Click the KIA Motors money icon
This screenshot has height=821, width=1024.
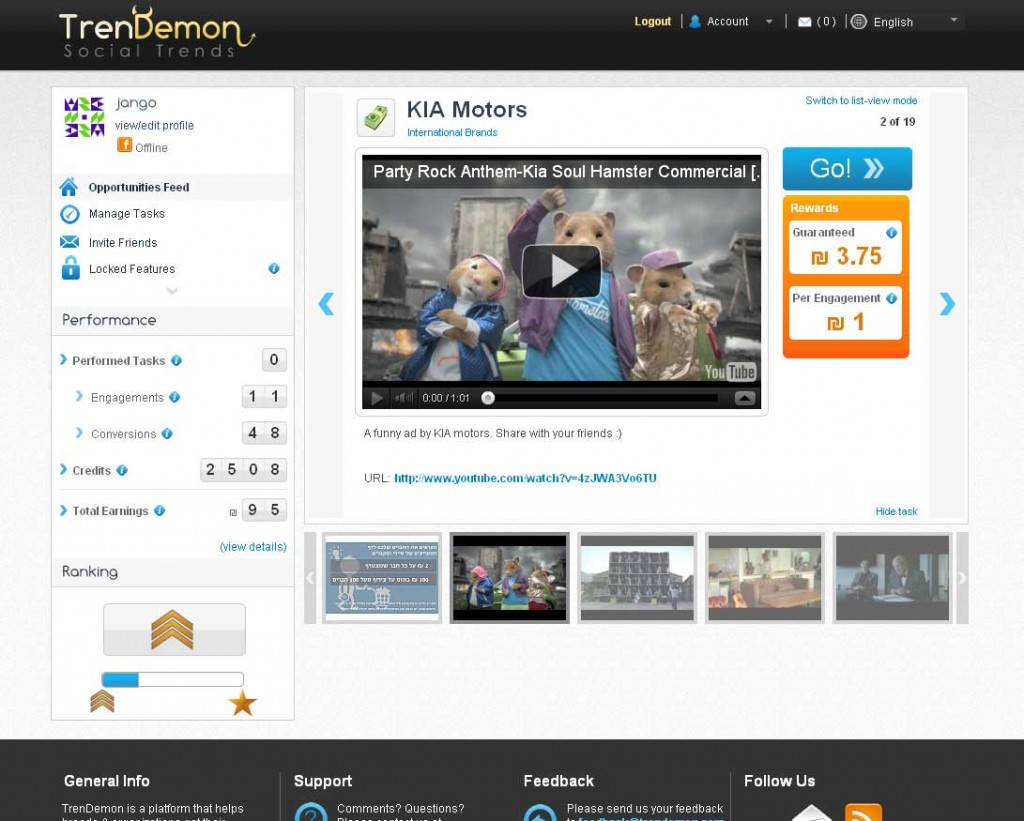(x=376, y=118)
